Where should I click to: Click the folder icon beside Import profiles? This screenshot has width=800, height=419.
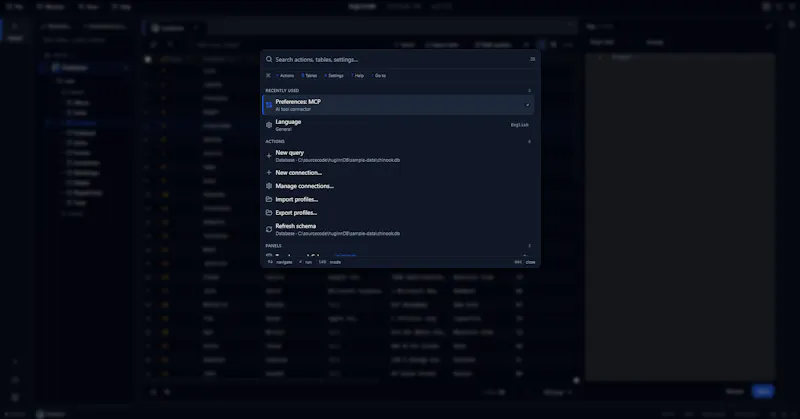(269, 199)
